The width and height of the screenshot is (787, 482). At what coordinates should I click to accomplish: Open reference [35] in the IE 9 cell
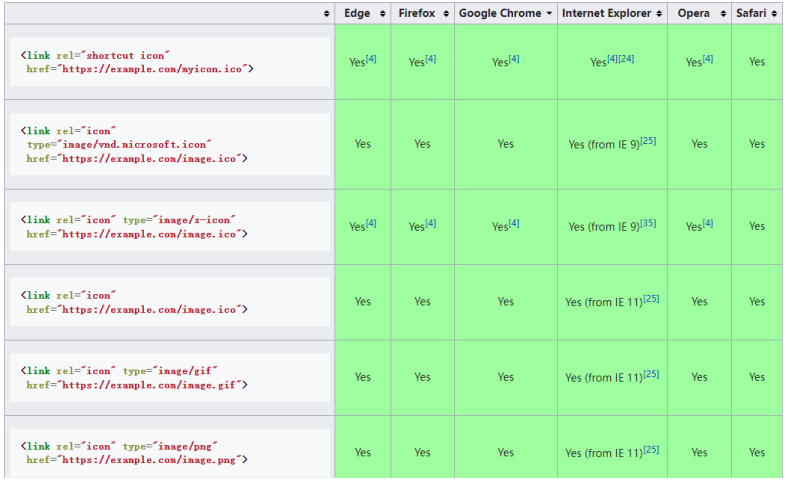pos(648,223)
